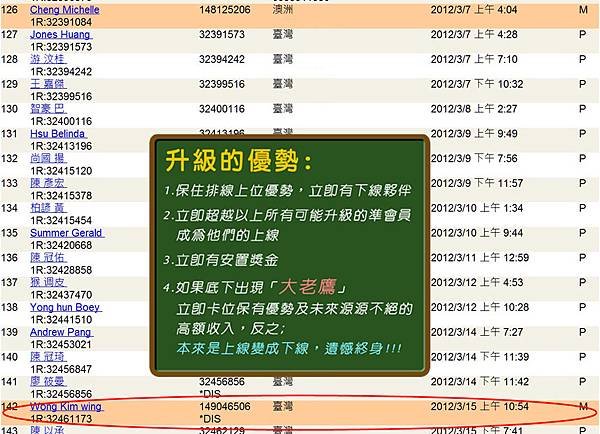Click row number 139
Screen dimensions: 600x434
[9, 332]
